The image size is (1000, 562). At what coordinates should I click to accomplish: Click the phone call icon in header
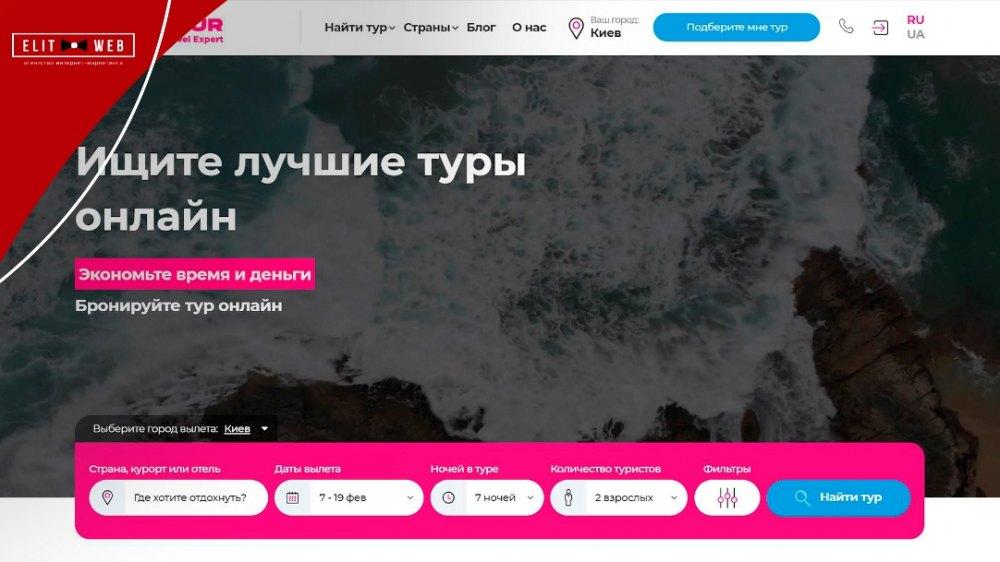(x=846, y=26)
